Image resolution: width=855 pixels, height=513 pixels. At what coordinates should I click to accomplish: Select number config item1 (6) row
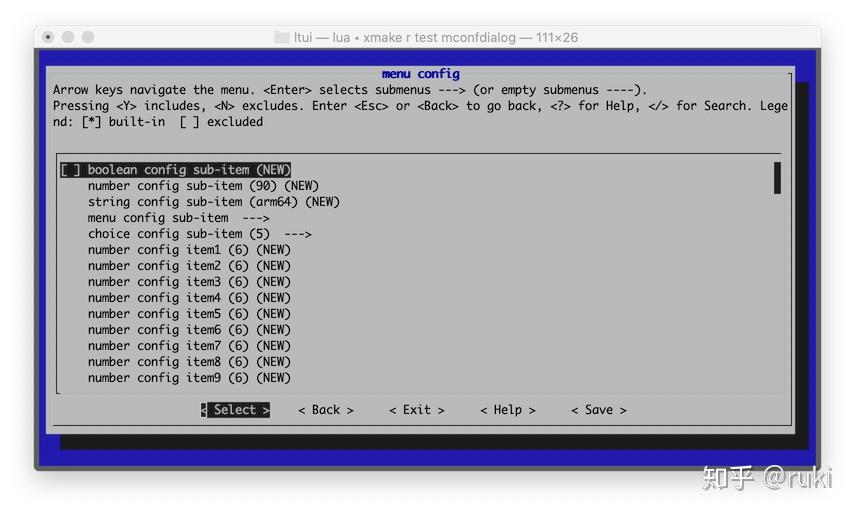189,250
